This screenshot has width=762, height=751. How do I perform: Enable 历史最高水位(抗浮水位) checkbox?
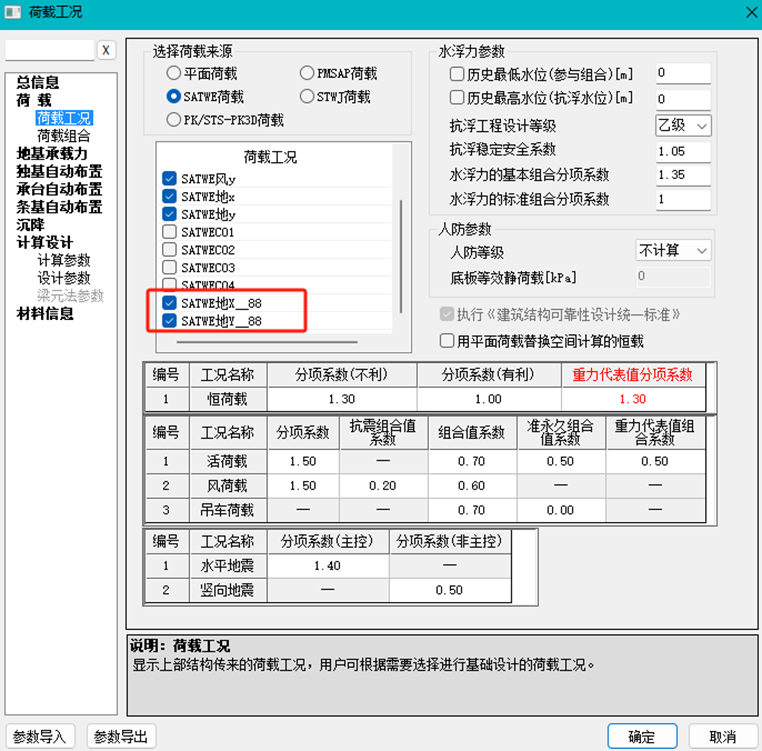pyautogui.click(x=457, y=98)
